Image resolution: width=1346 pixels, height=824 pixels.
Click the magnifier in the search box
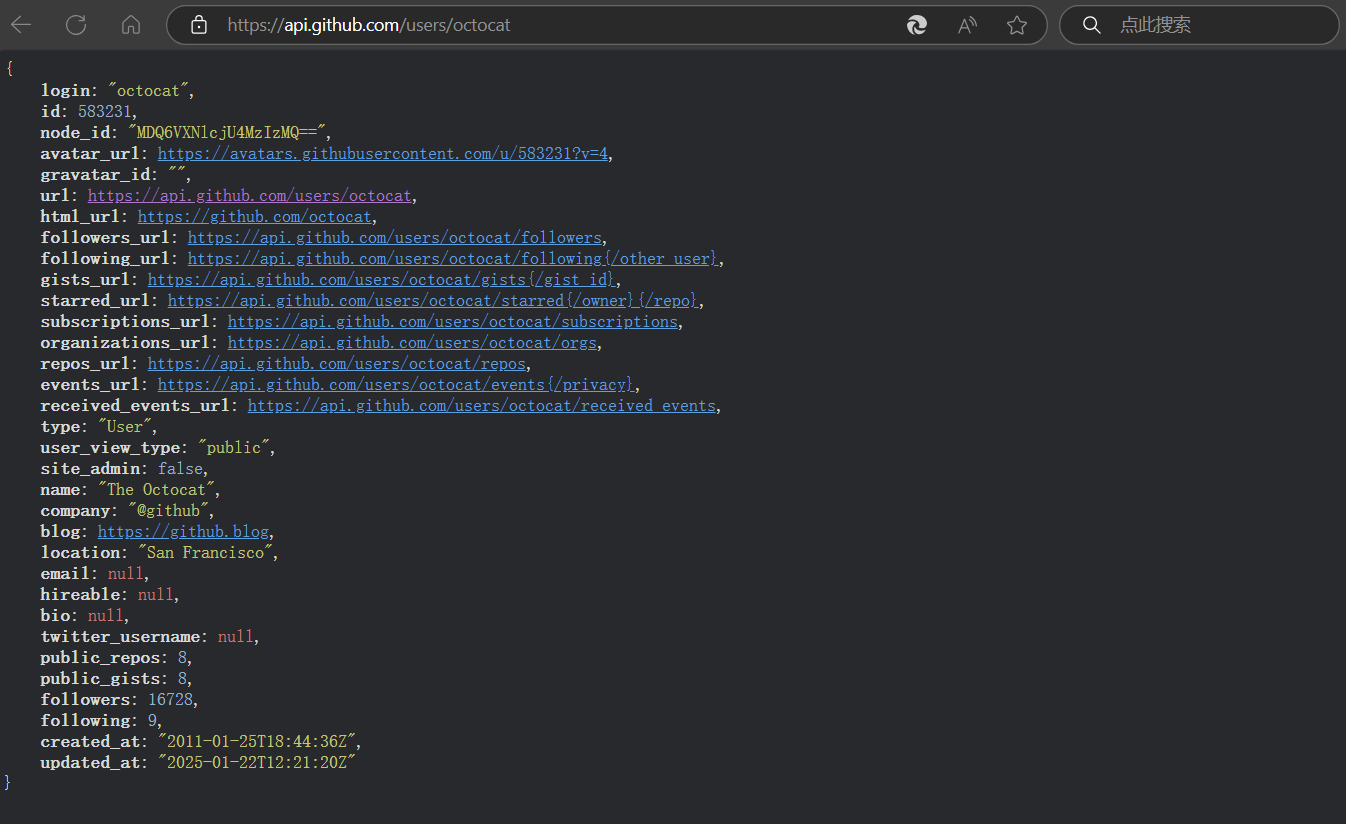(1091, 25)
